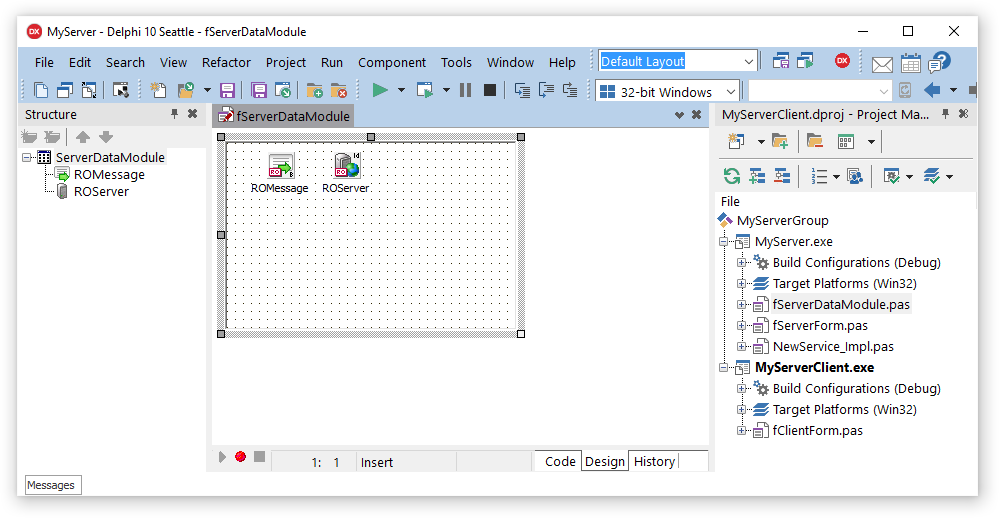Open dropdown arrow beside Run button
Screen dimensions: 999x518
[401, 90]
